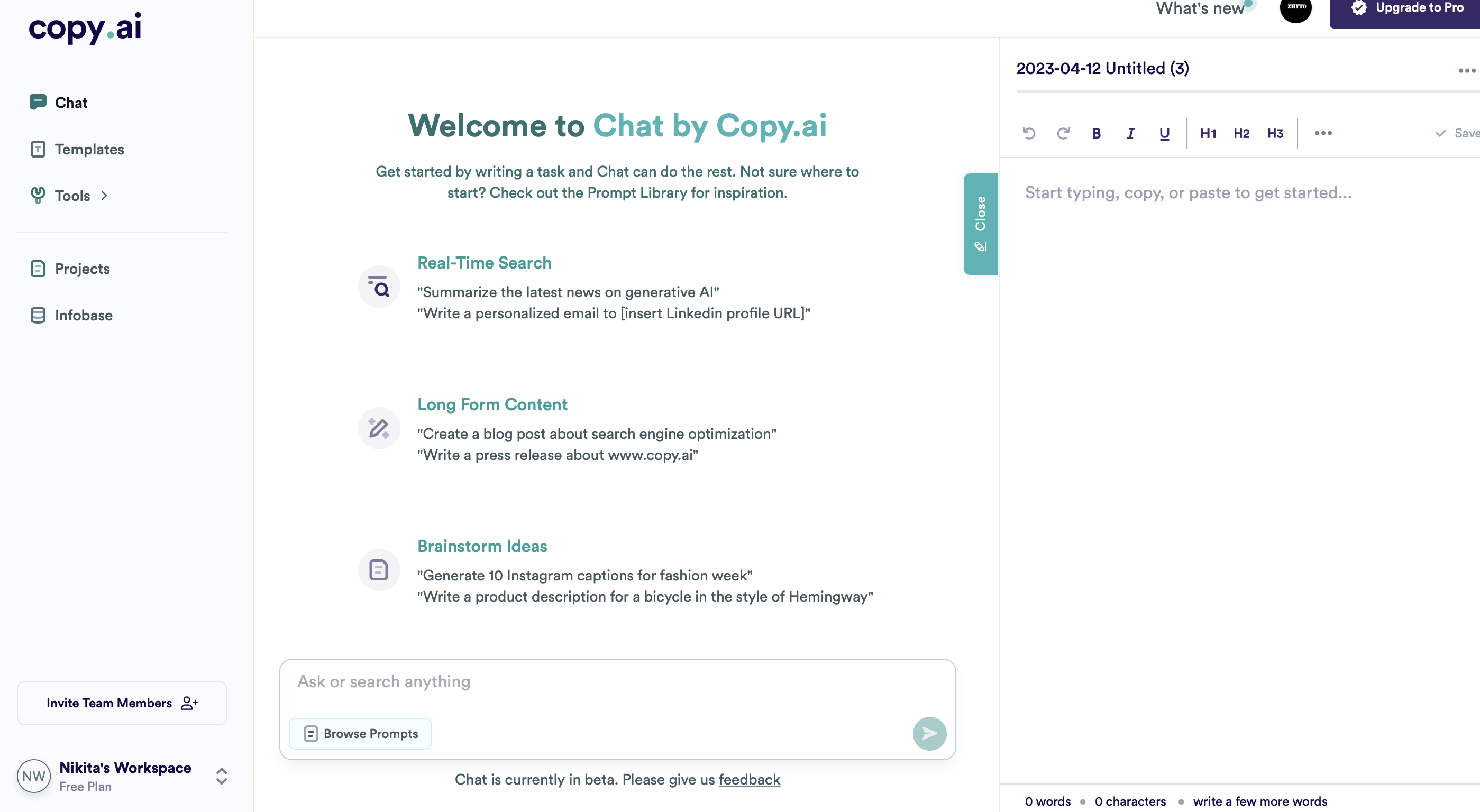Send the chat message with the arrow icon
Viewport: 1480px width, 812px height.
coord(929,733)
